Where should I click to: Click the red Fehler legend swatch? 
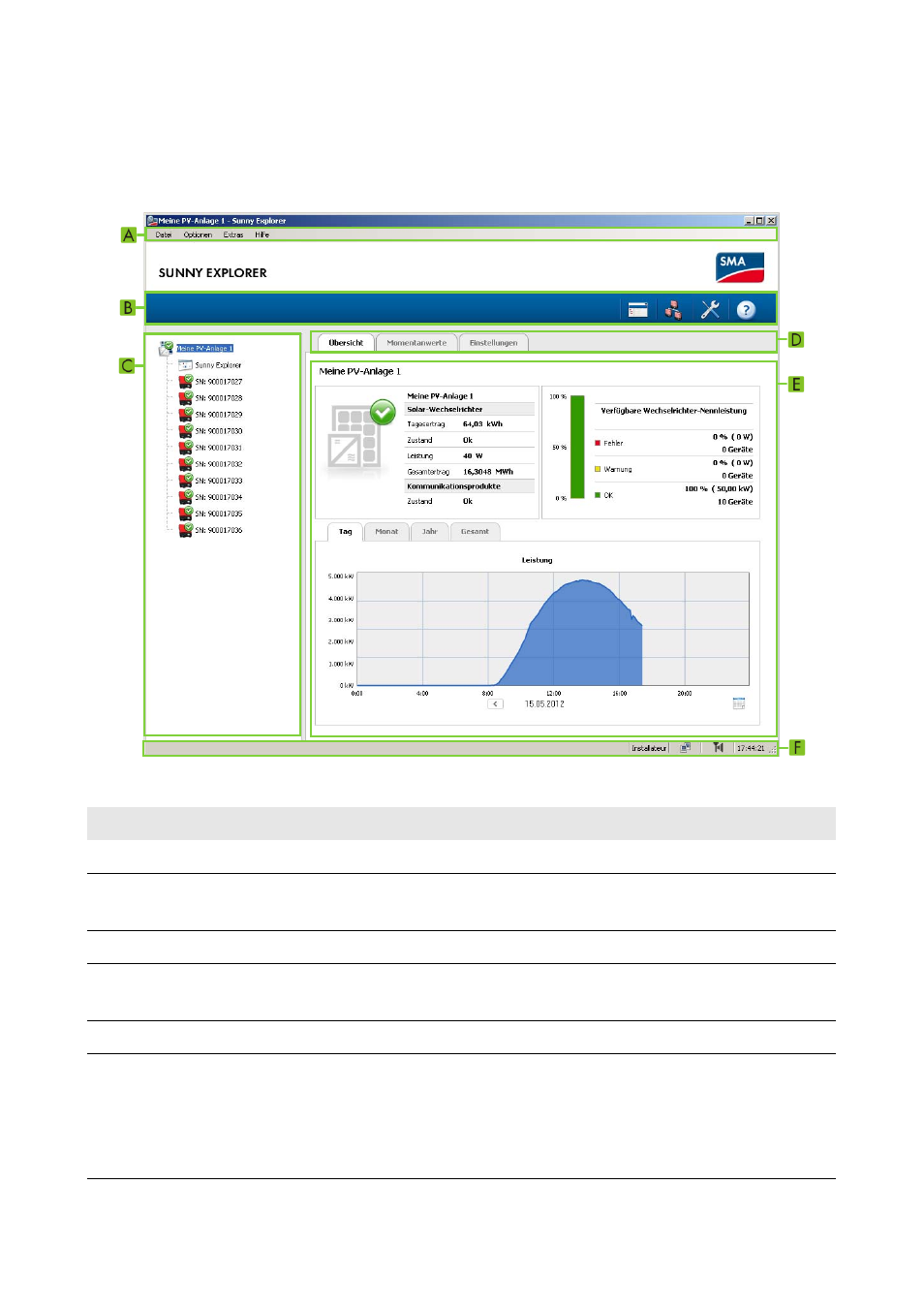tap(598, 443)
